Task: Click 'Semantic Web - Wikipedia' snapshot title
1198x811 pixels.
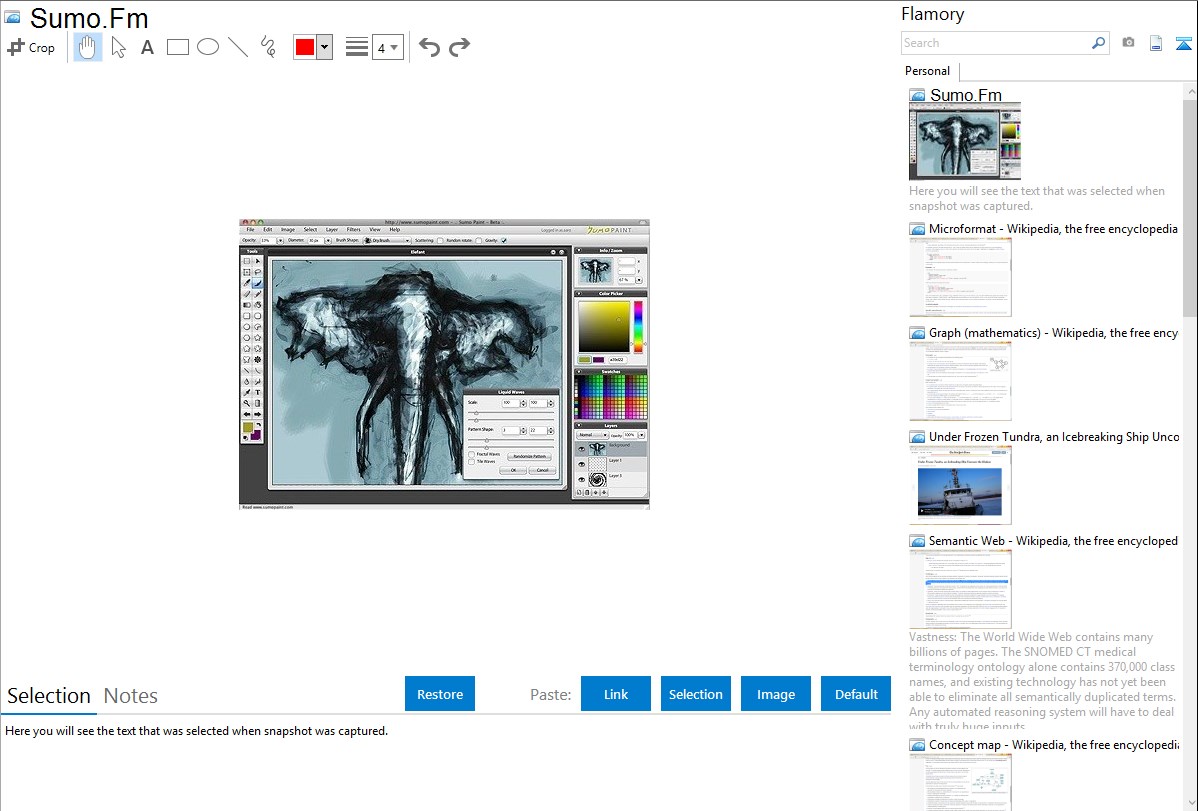Action: (1053, 540)
